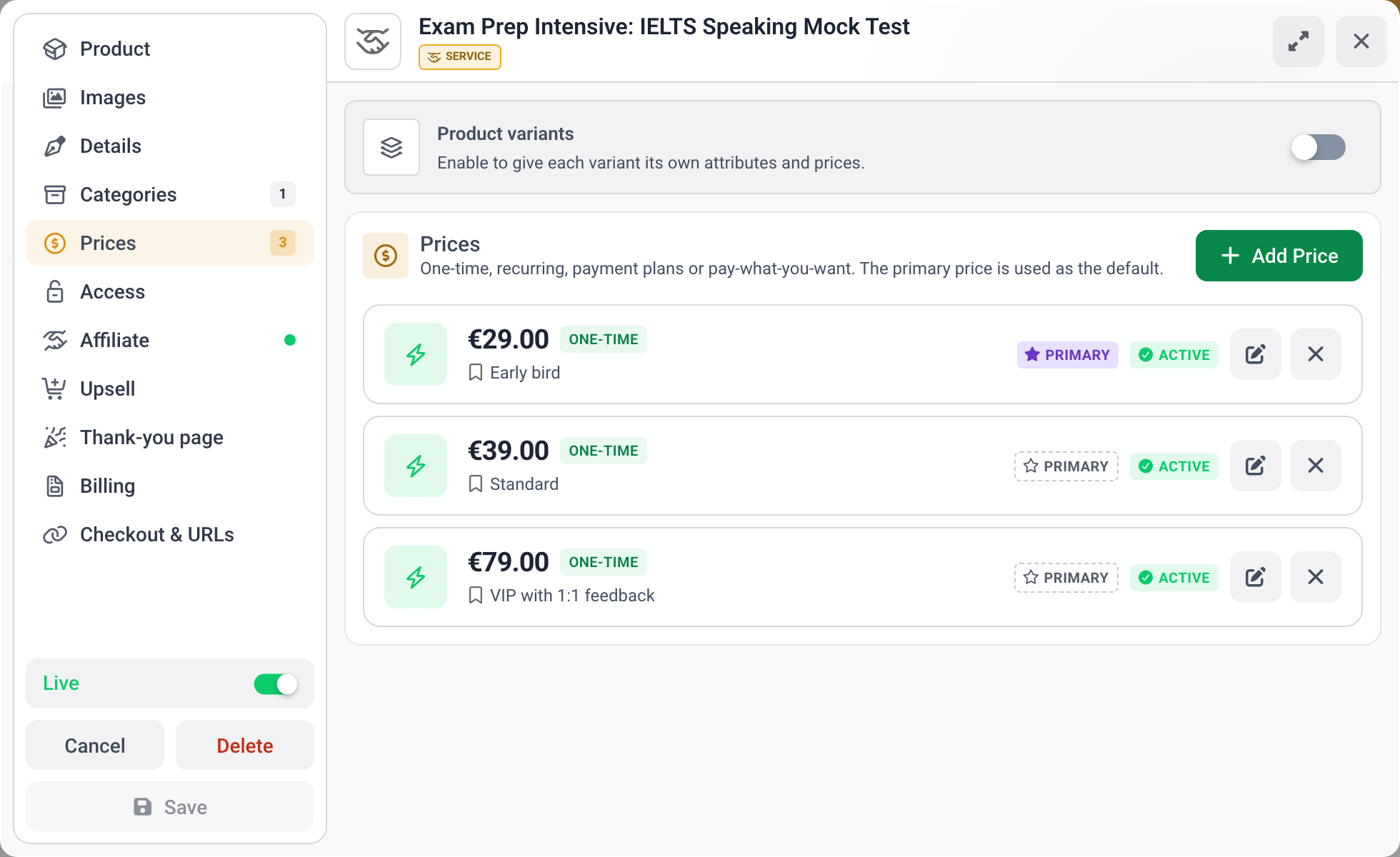1400x857 pixels.
Task: Edit the €79.00 VIP price
Action: click(1255, 577)
